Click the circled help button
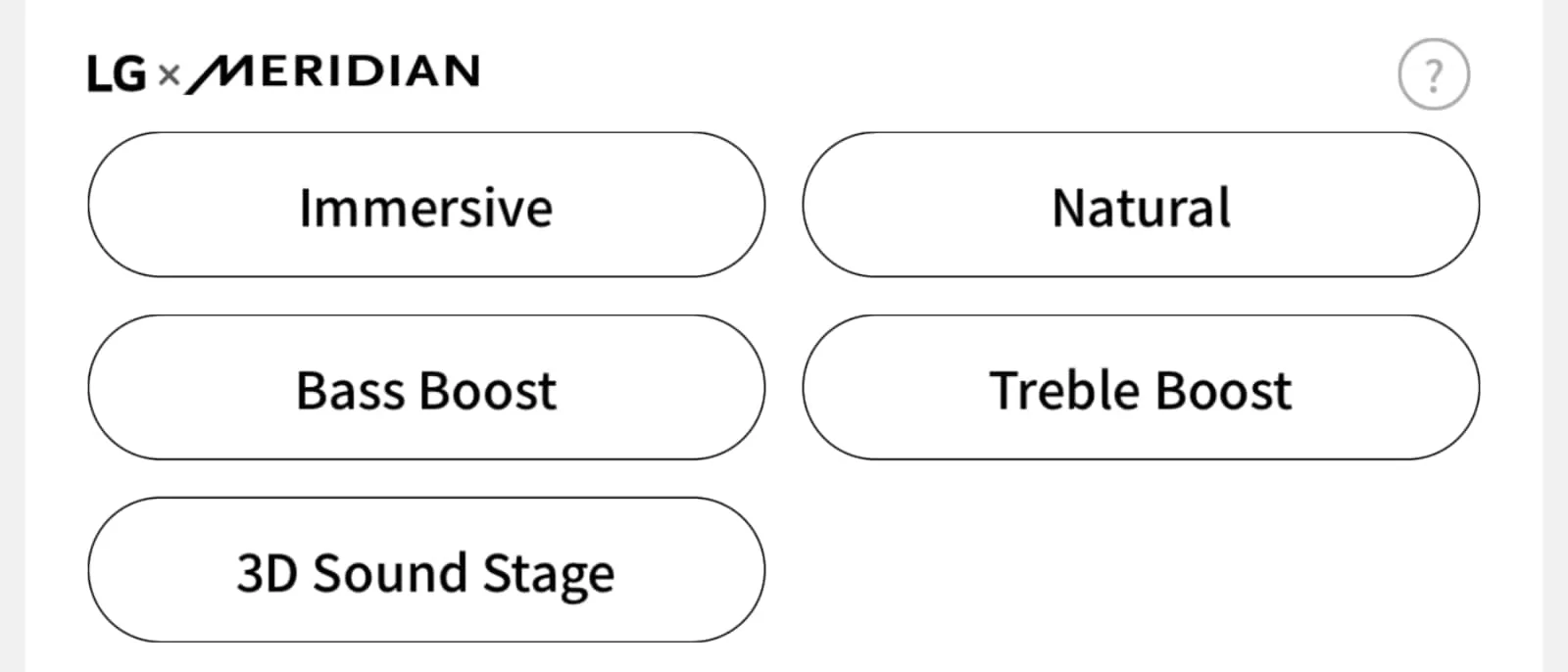 click(1433, 74)
